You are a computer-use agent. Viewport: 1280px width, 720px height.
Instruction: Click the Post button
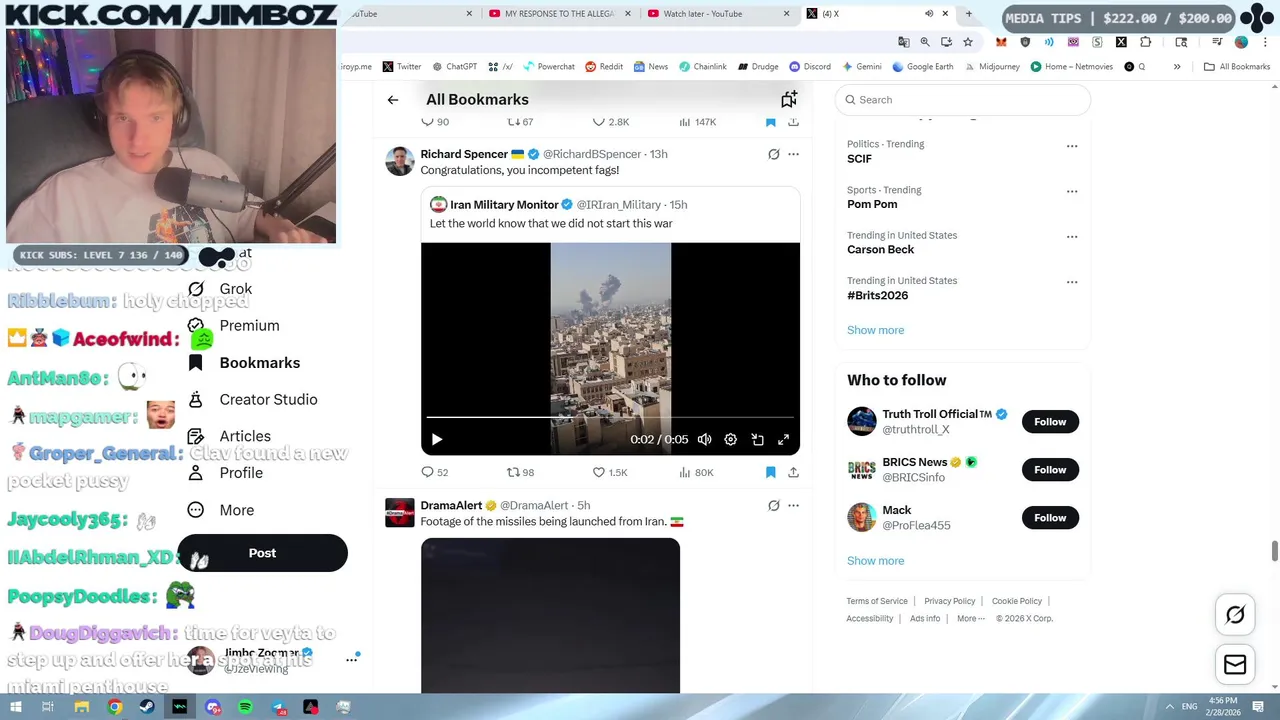coord(262,553)
